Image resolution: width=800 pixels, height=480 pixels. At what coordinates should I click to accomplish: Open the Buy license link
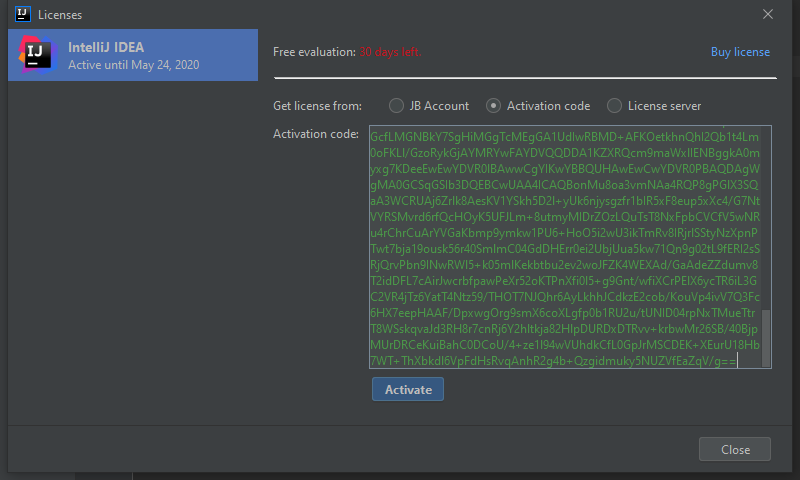point(740,52)
